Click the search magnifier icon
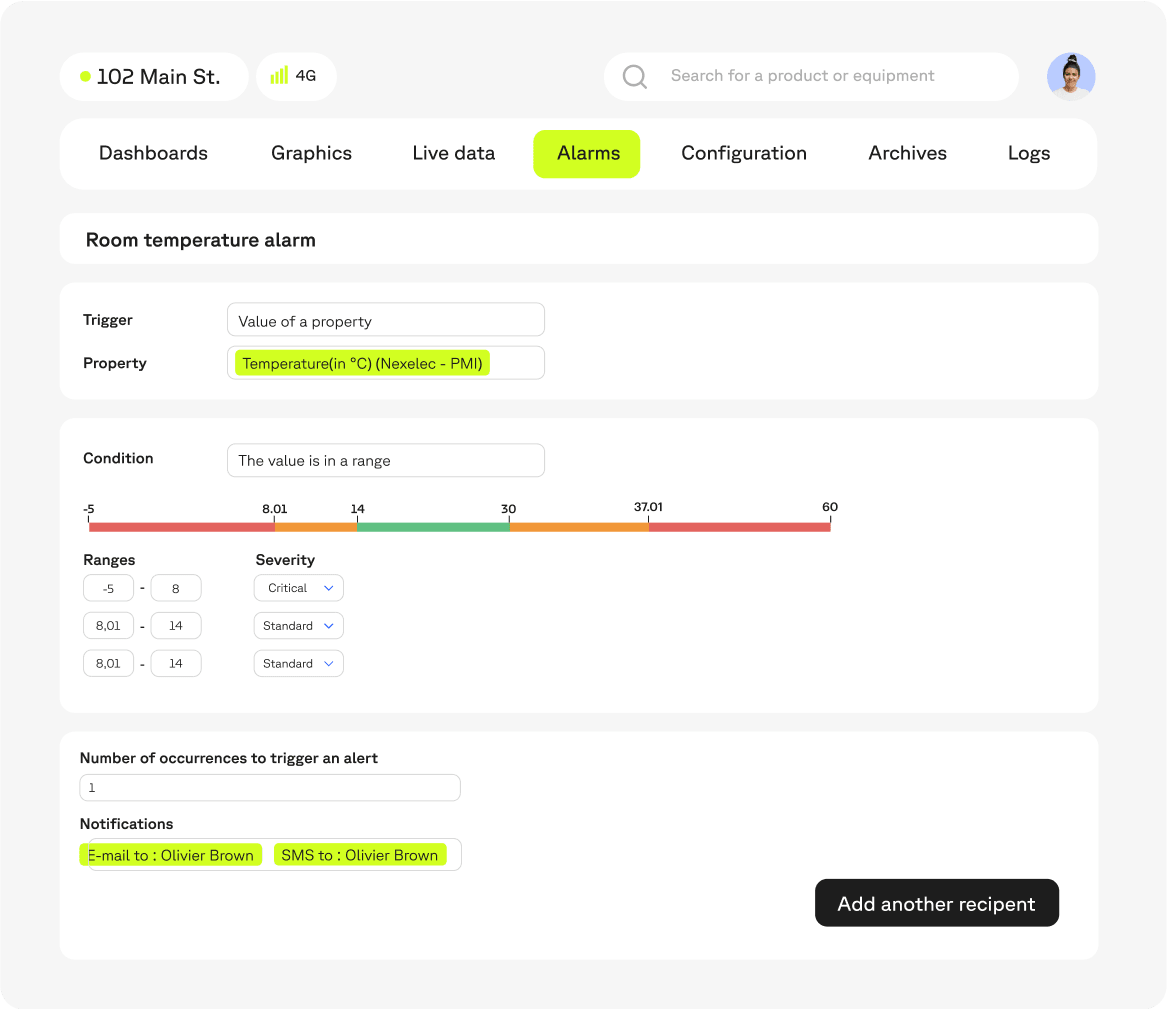 tap(634, 77)
